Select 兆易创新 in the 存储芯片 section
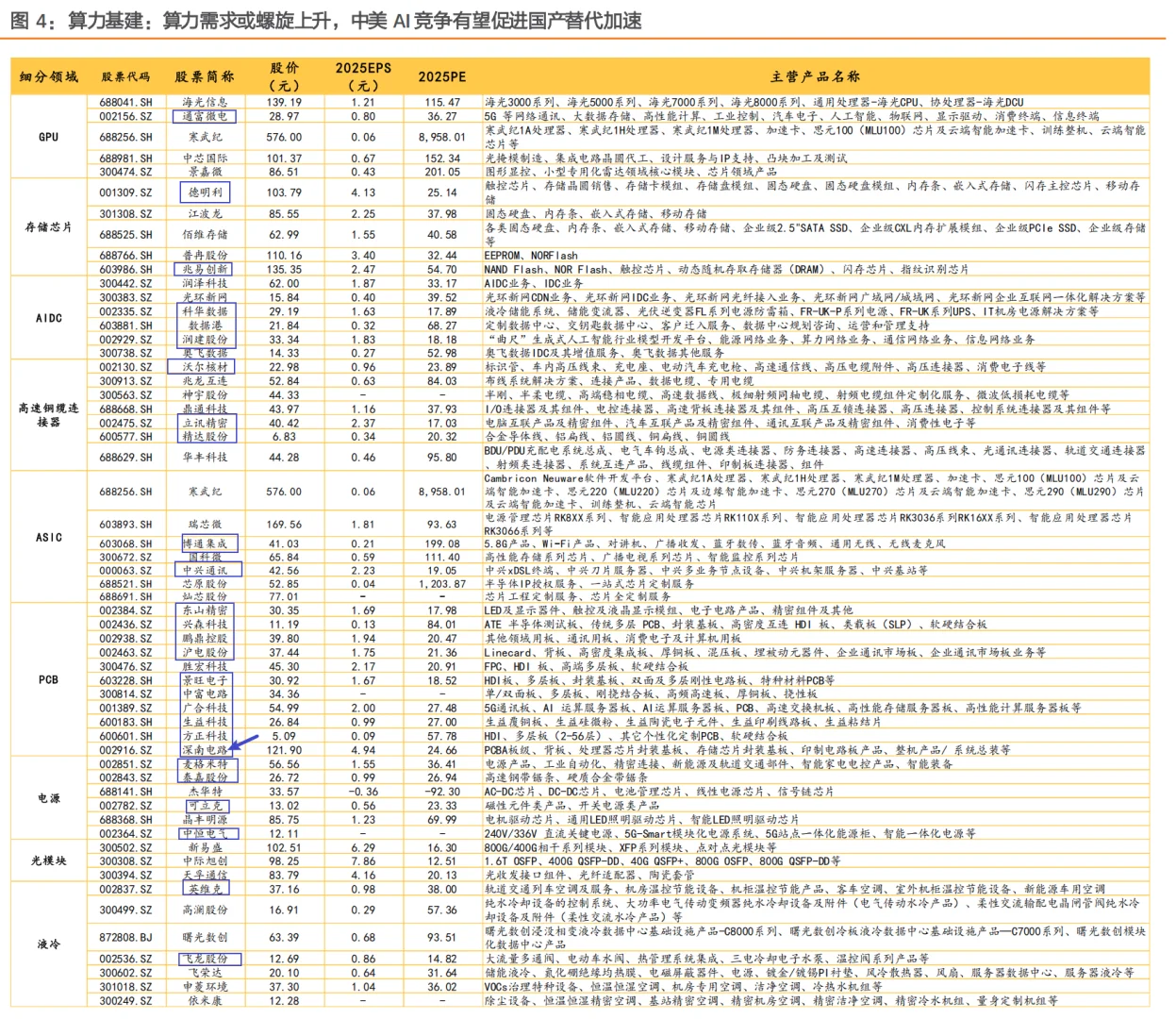The height and width of the screenshot is (1019, 1176). 205,267
